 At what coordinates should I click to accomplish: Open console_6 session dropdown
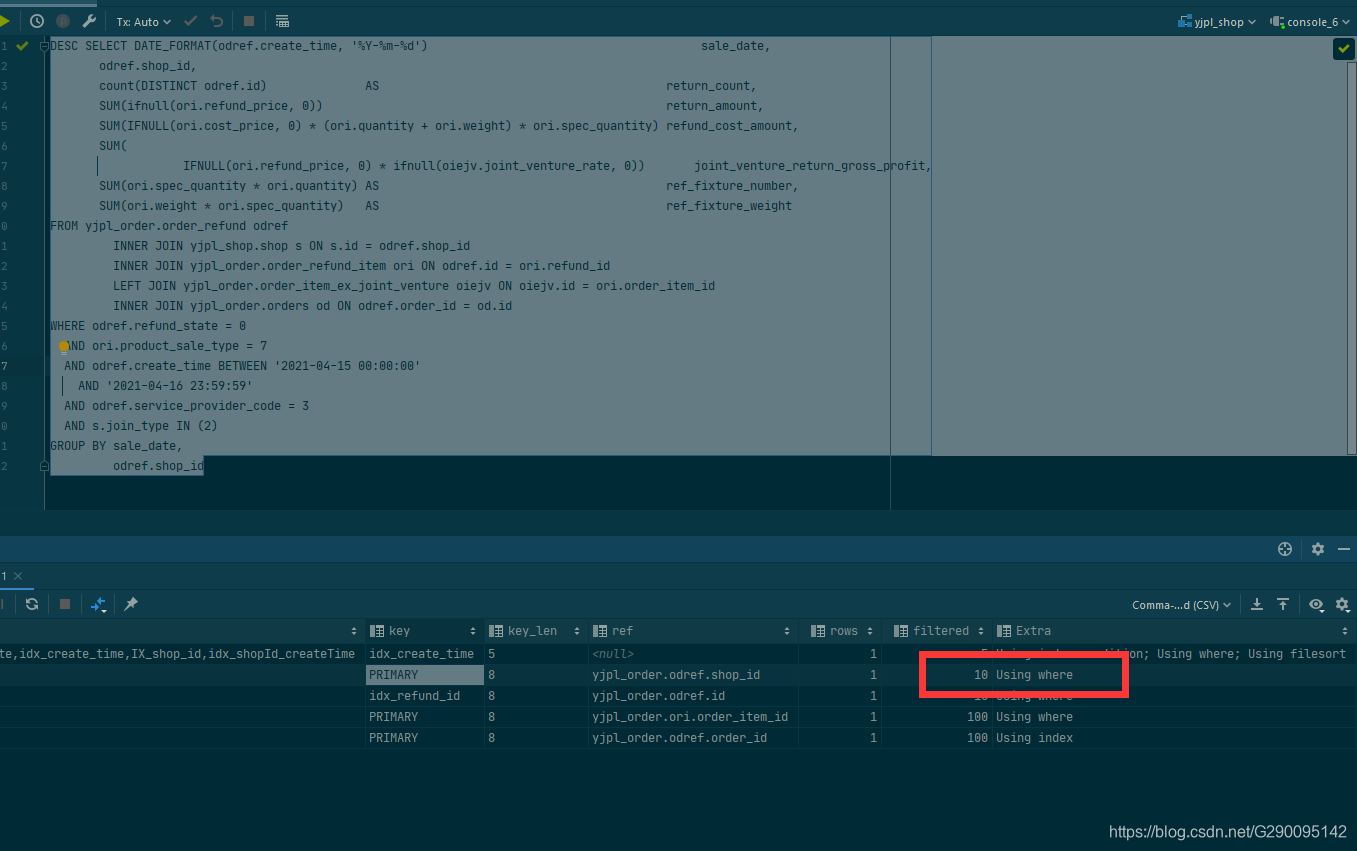1310,21
